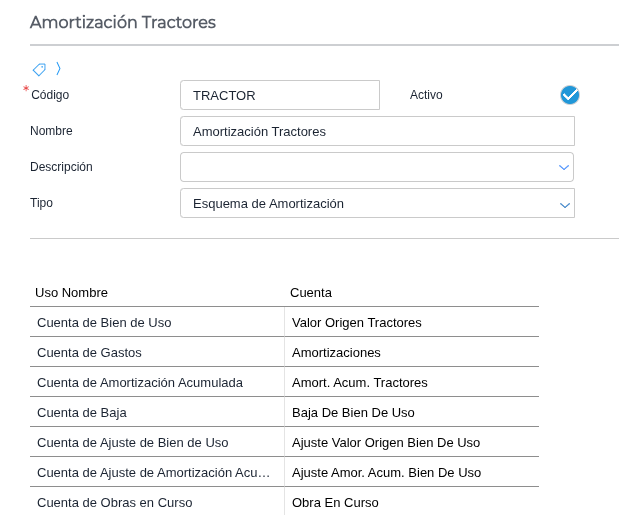Click the Cuenta de Ajuste de Amortización cell

pyautogui.click(x=154, y=472)
